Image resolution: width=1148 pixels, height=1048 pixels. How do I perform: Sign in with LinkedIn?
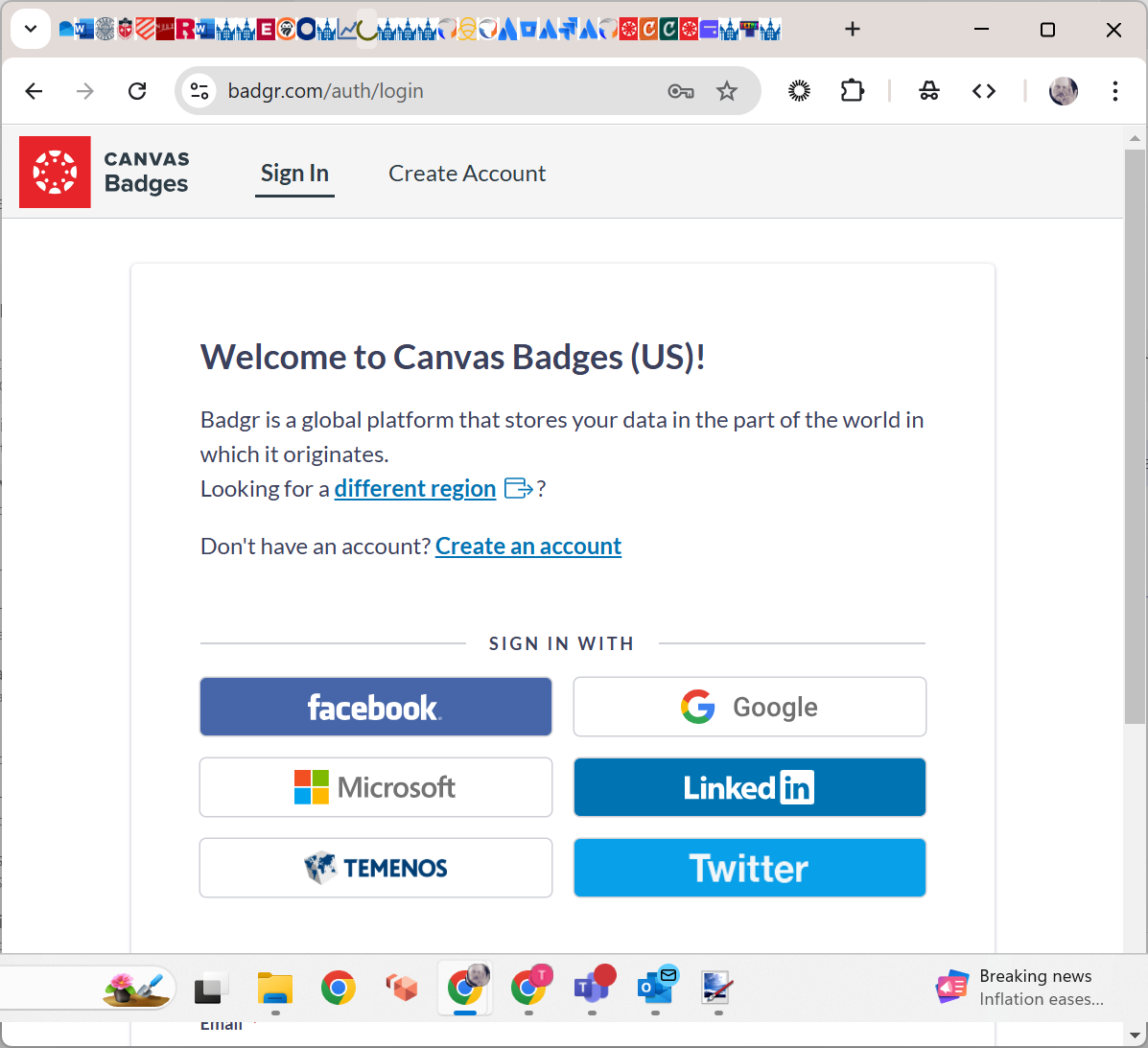[750, 787]
